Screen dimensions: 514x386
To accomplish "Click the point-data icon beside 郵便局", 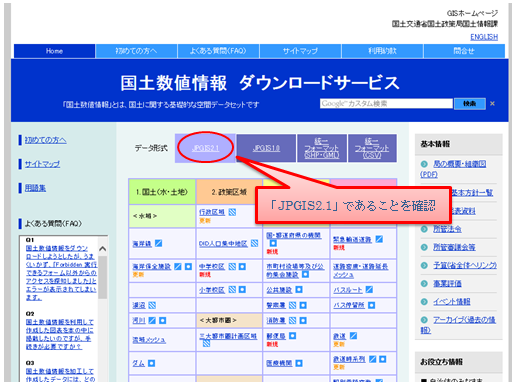I will tap(292, 336).
